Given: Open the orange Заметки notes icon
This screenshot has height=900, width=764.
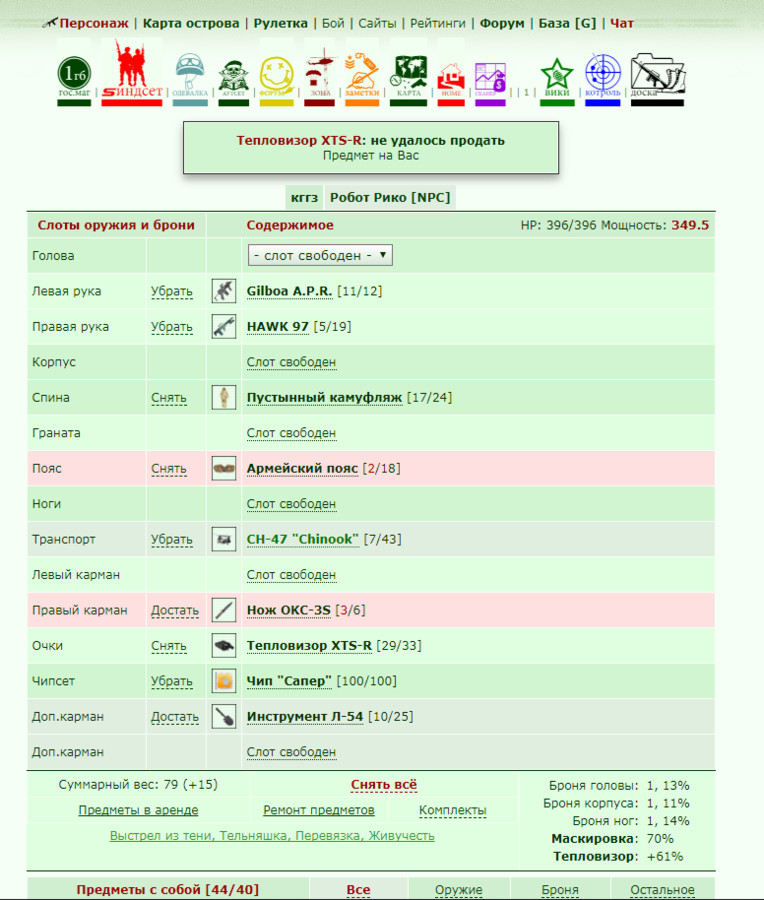Looking at the screenshot, I should point(362,77).
